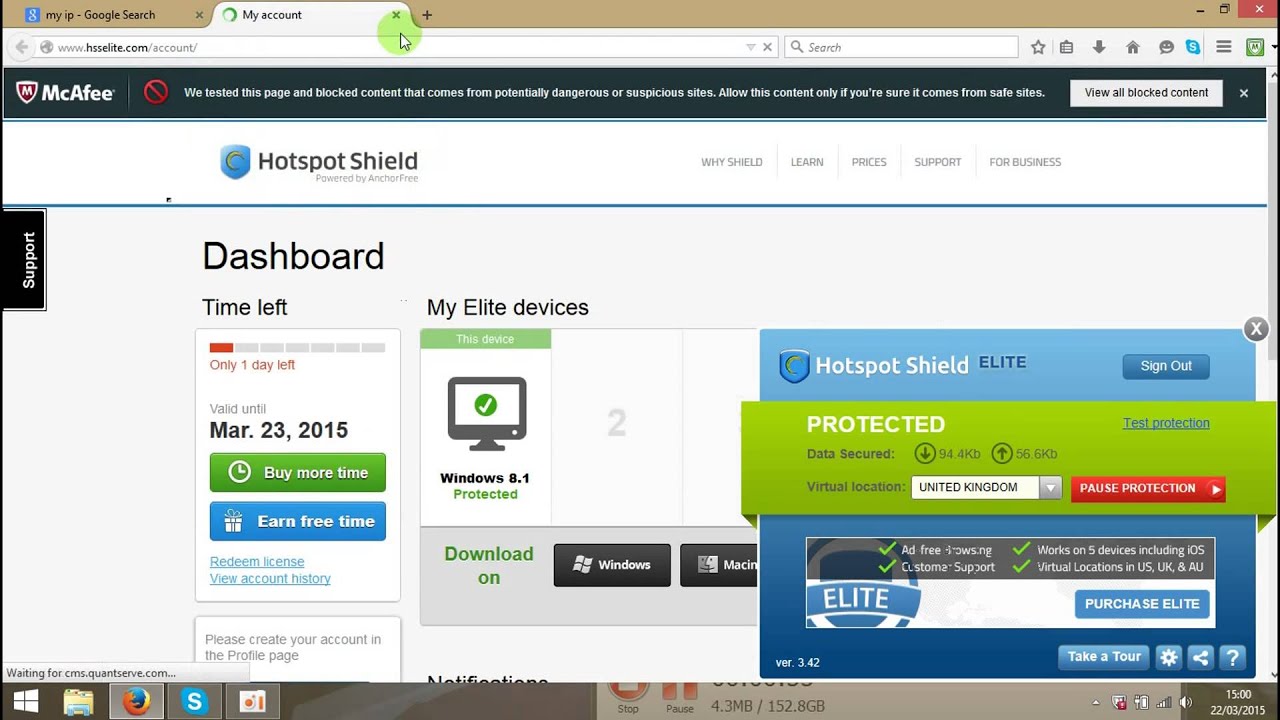Stop loading page with address bar X

pyautogui.click(x=767, y=47)
